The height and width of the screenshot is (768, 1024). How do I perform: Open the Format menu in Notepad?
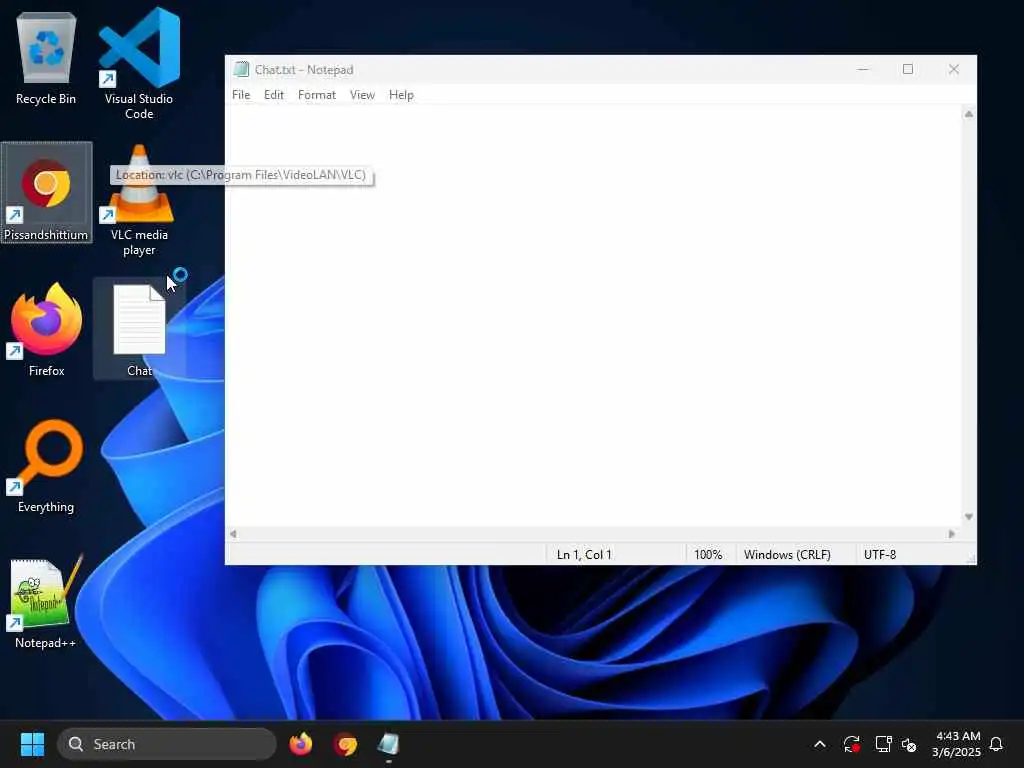[317, 95]
